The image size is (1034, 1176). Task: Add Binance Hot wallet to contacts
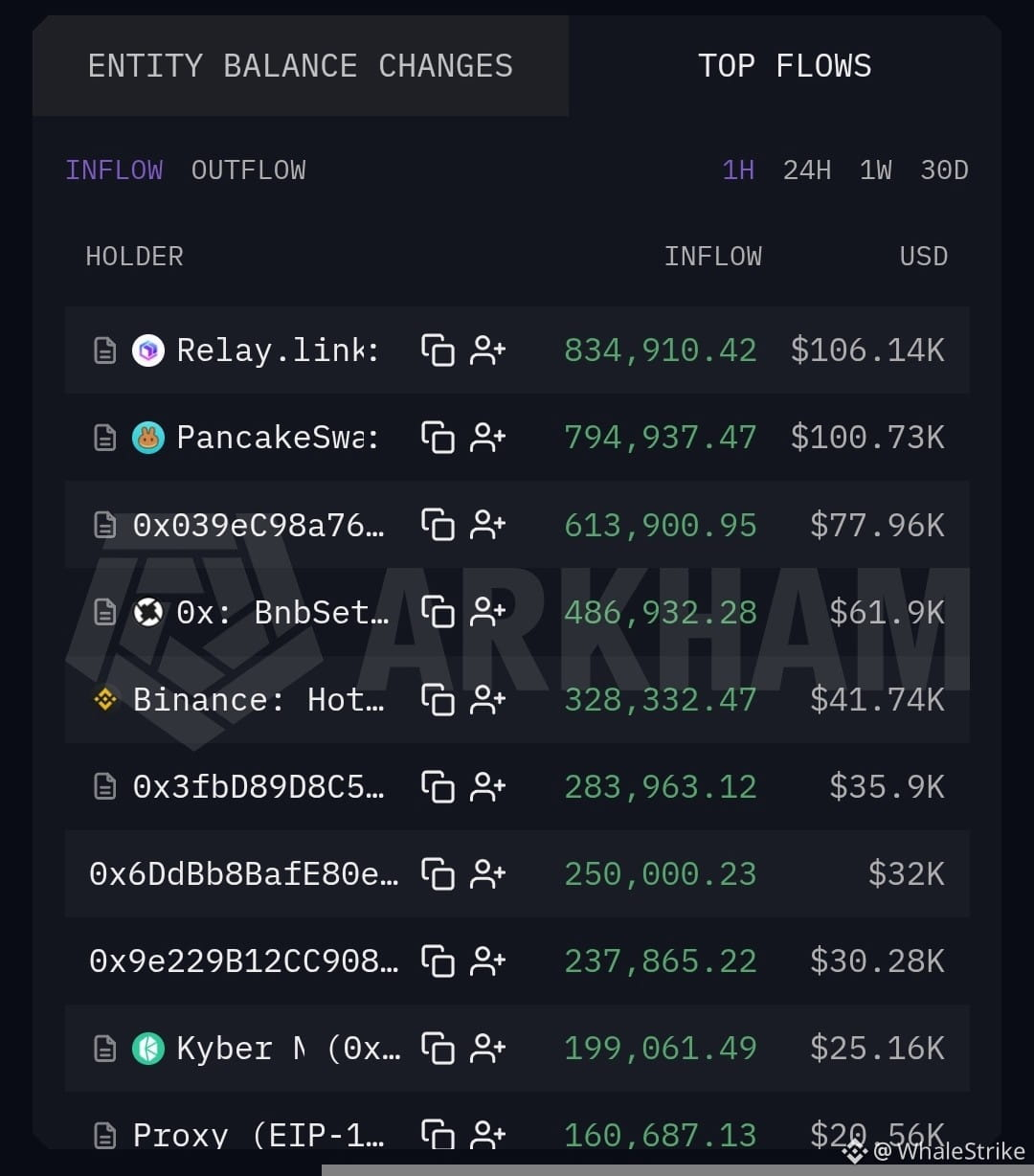click(x=487, y=700)
